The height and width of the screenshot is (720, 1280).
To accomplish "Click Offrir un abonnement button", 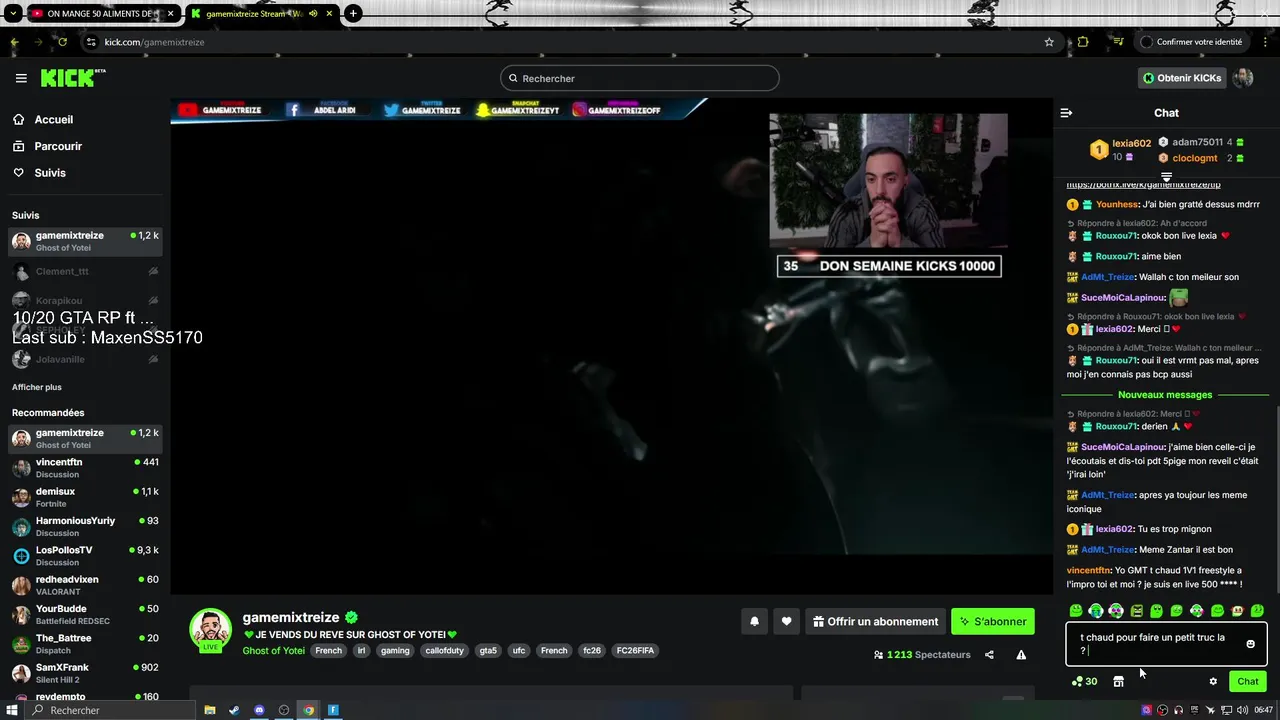I will 875,621.
